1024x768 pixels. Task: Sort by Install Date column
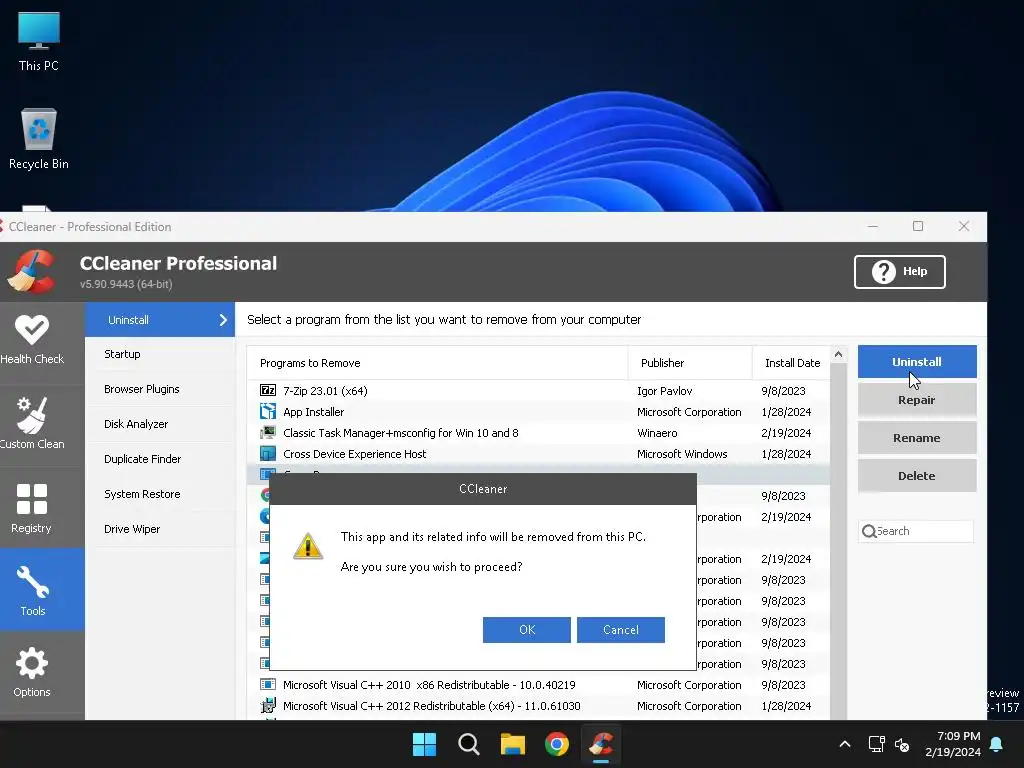792,363
